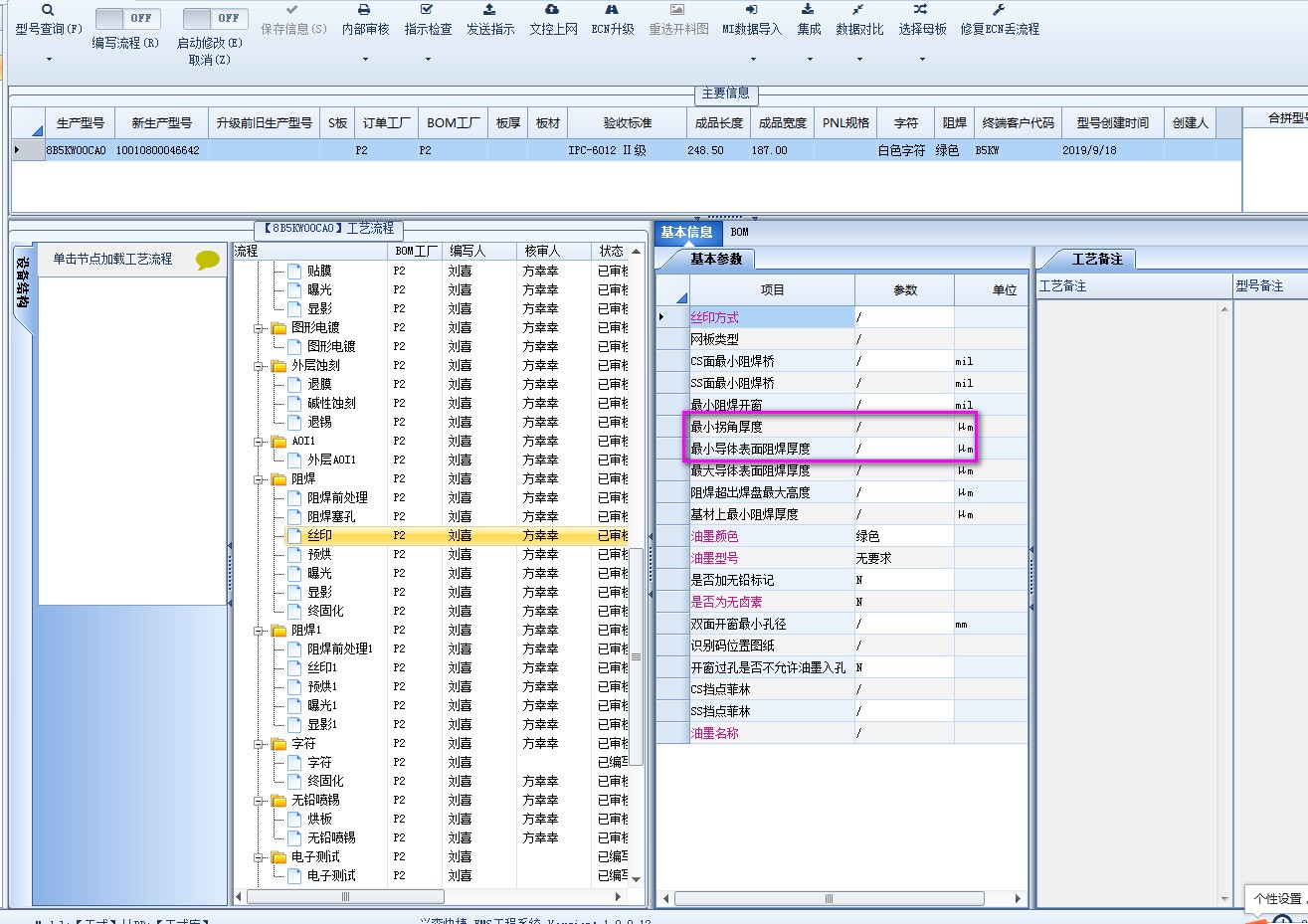Screen dimensions: 1308x924
Task: Select 烘板 tree item
Action: 319,819
